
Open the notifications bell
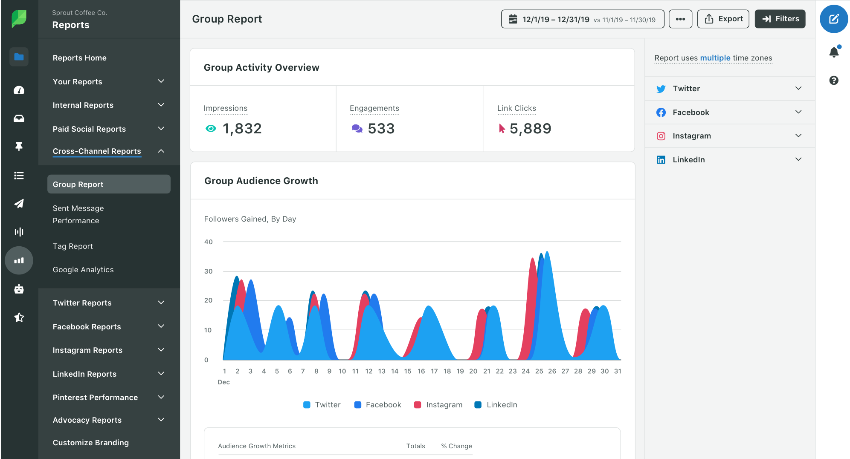(x=833, y=51)
